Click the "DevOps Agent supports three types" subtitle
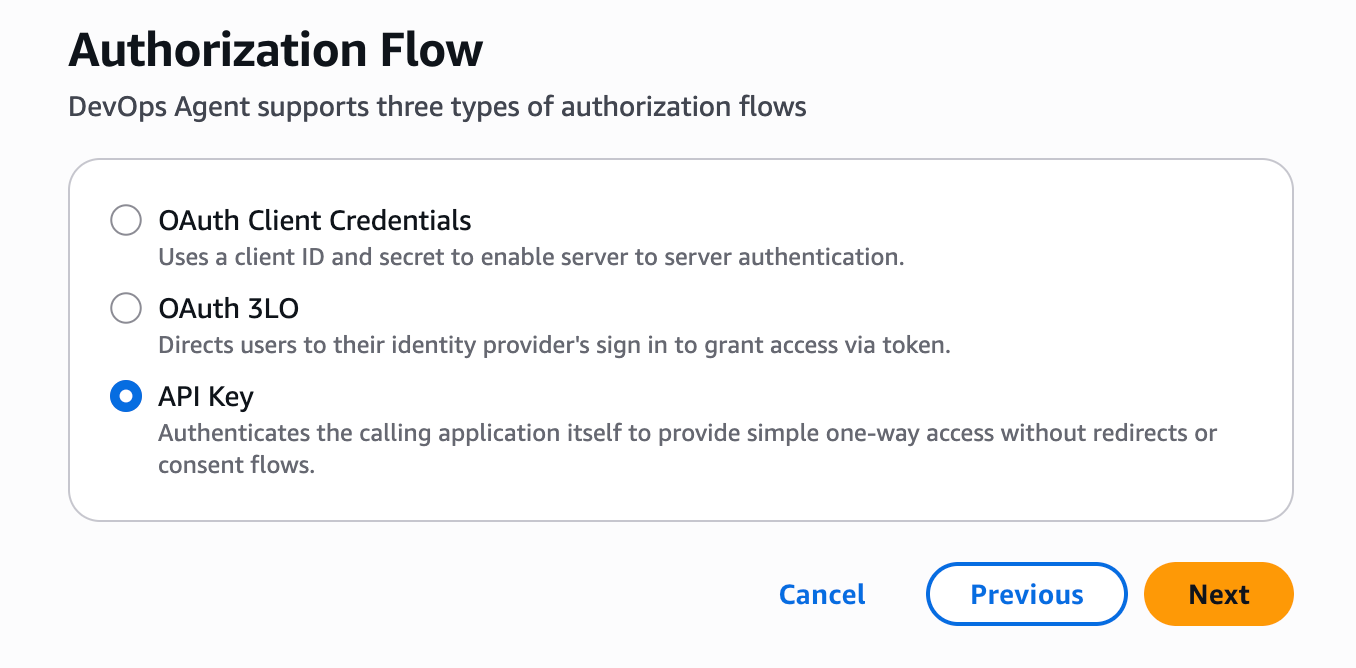Image resolution: width=1356 pixels, height=668 pixels. tap(436, 107)
